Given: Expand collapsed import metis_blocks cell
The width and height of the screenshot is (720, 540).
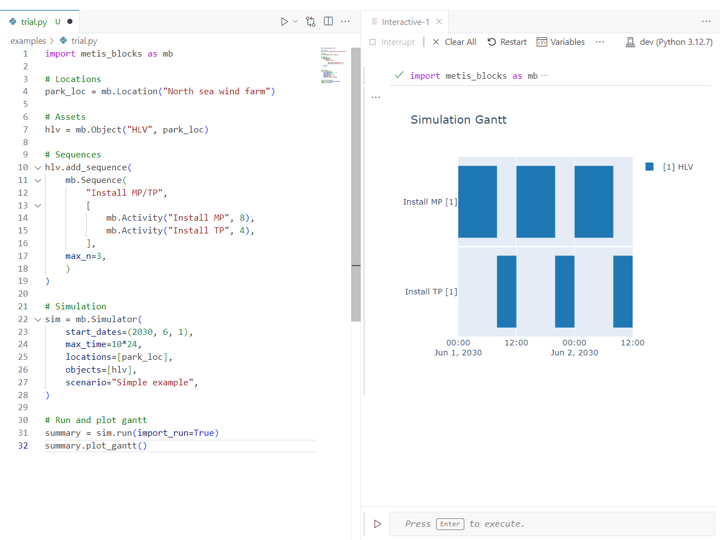Looking at the screenshot, I should pyautogui.click(x=545, y=76).
